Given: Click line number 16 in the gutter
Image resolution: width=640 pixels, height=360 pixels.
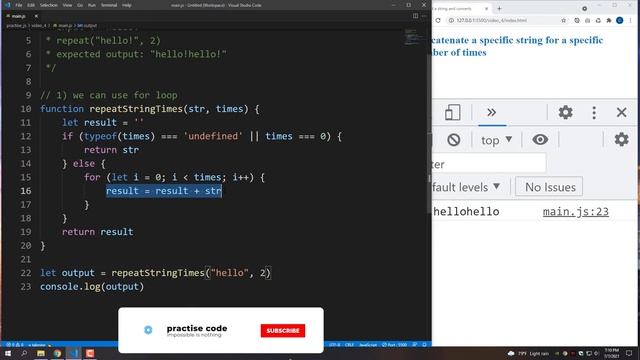Looking at the screenshot, I should (x=26, y=191).
